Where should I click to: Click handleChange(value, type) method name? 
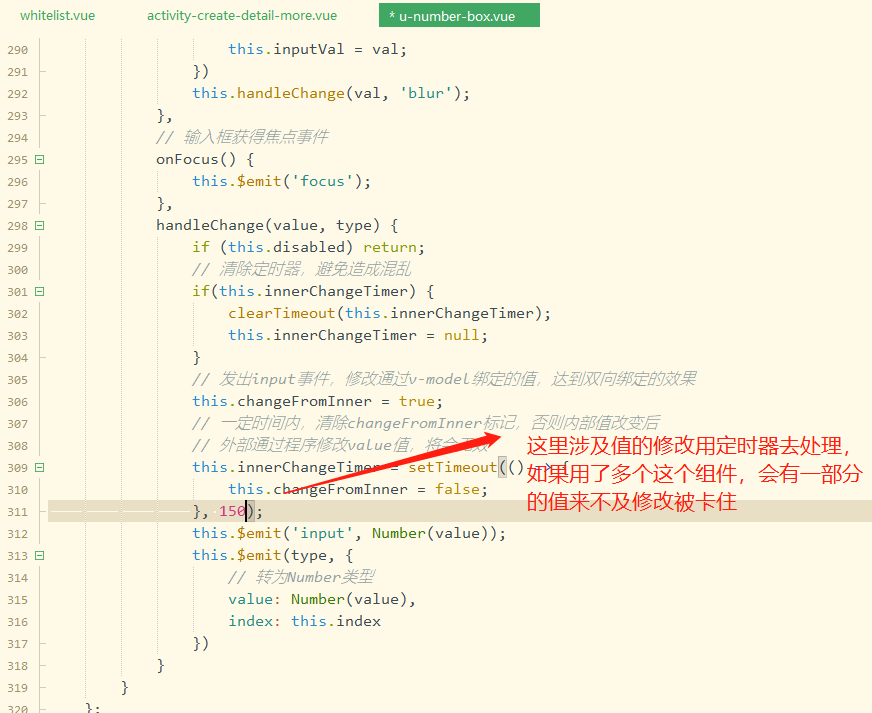point(210,225)
